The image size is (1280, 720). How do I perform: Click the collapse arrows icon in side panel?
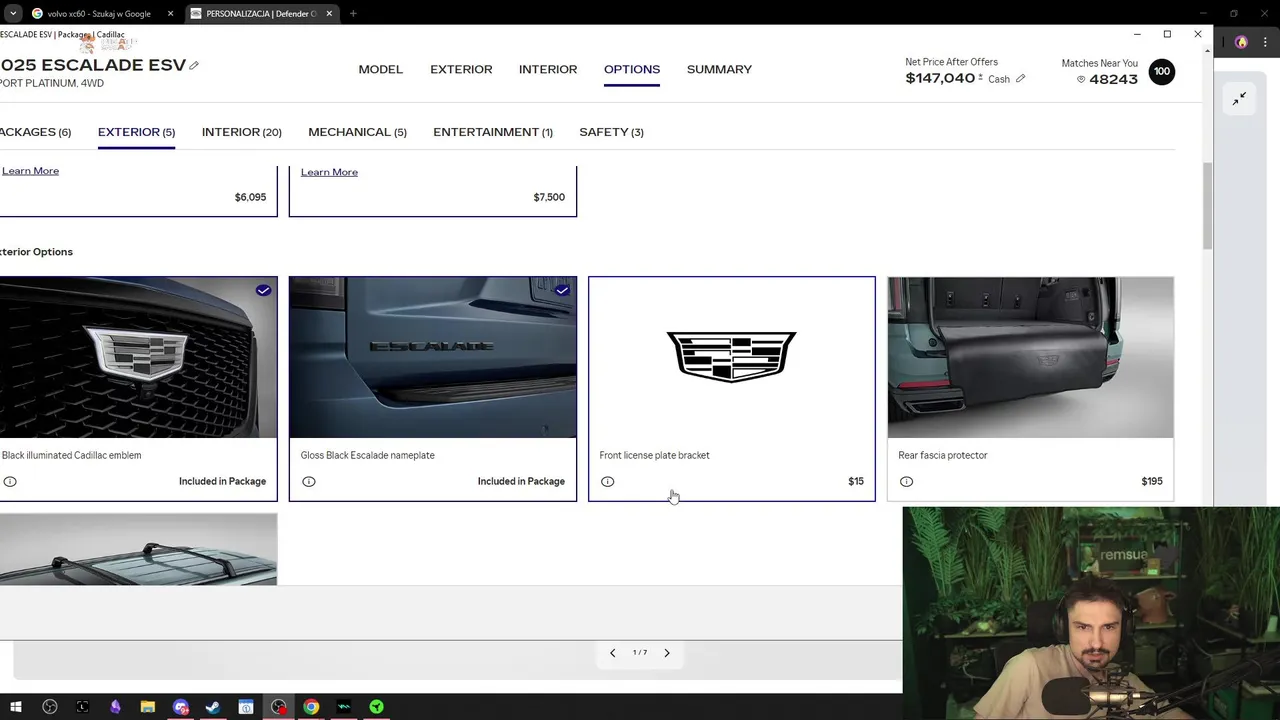[1239, 99]
